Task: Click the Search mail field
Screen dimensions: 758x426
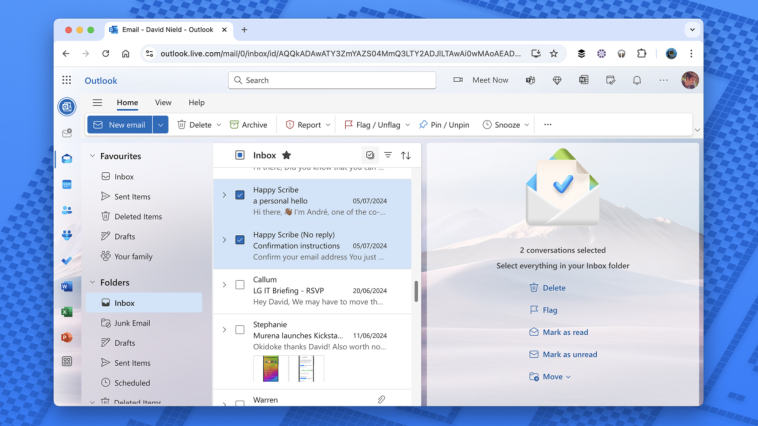Action: click(x=332, y=80)
